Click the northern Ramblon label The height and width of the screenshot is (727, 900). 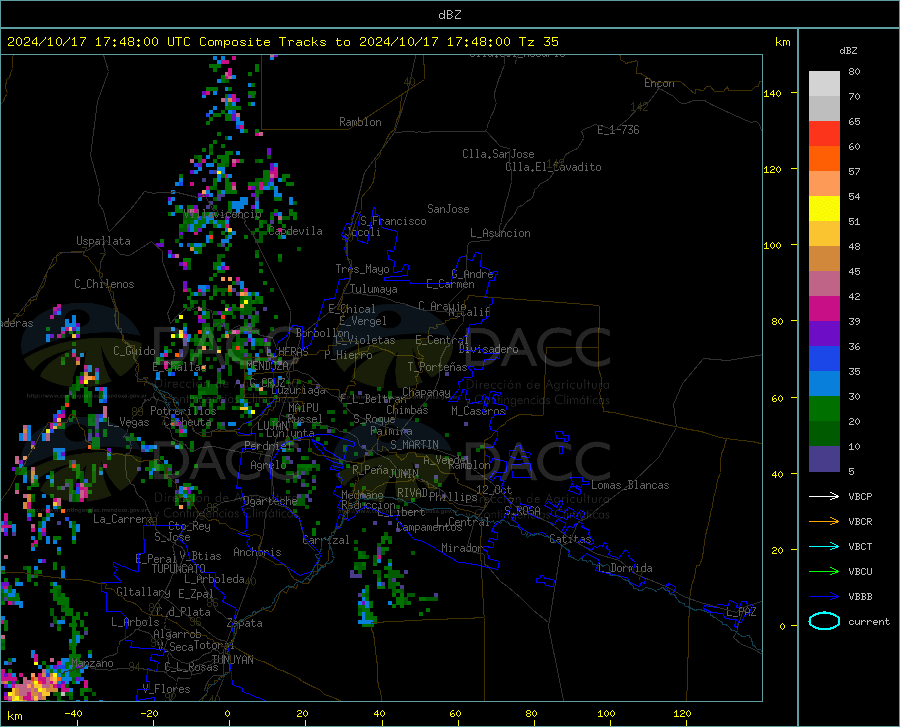pyautogui.click(x=360, y=122)
